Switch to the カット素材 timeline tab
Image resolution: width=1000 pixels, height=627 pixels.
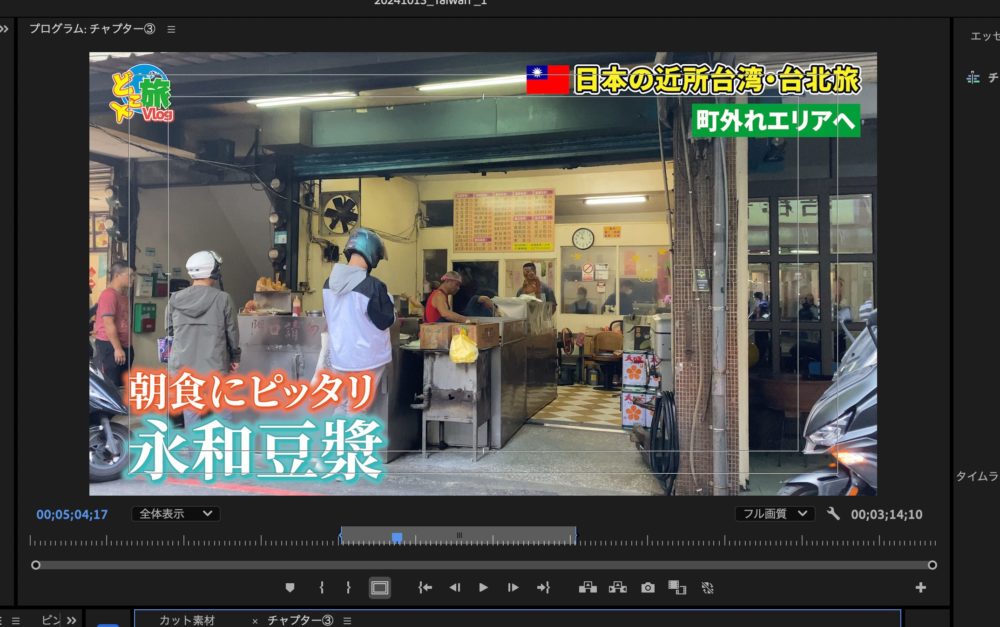click(x=187, y=620)
